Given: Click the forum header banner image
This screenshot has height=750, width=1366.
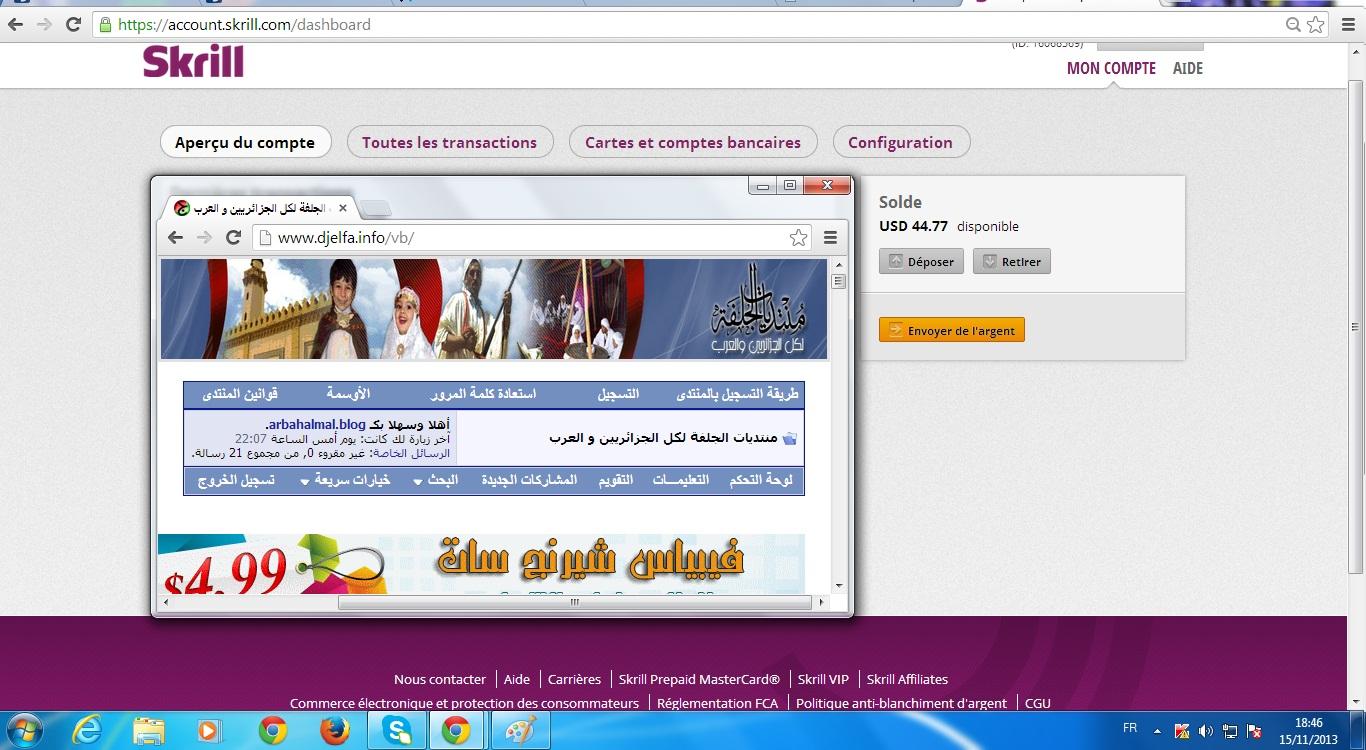Looking at the screenshot, I should 494,309.
